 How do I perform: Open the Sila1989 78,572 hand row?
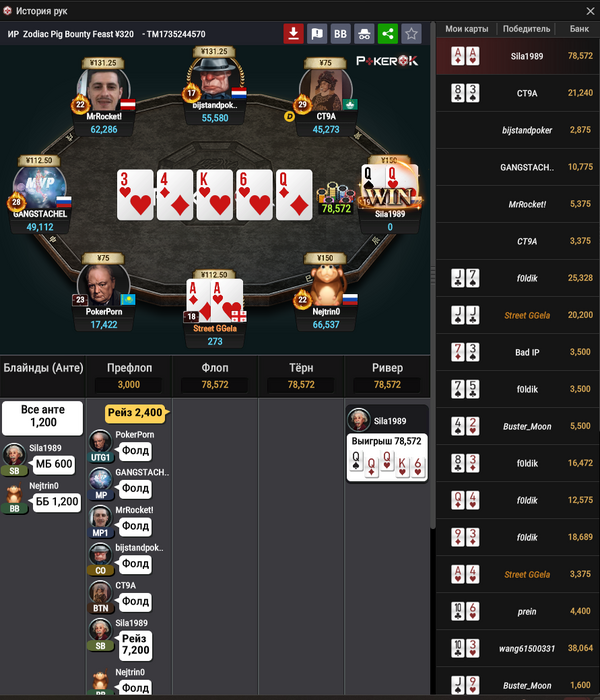coord(518,56)
